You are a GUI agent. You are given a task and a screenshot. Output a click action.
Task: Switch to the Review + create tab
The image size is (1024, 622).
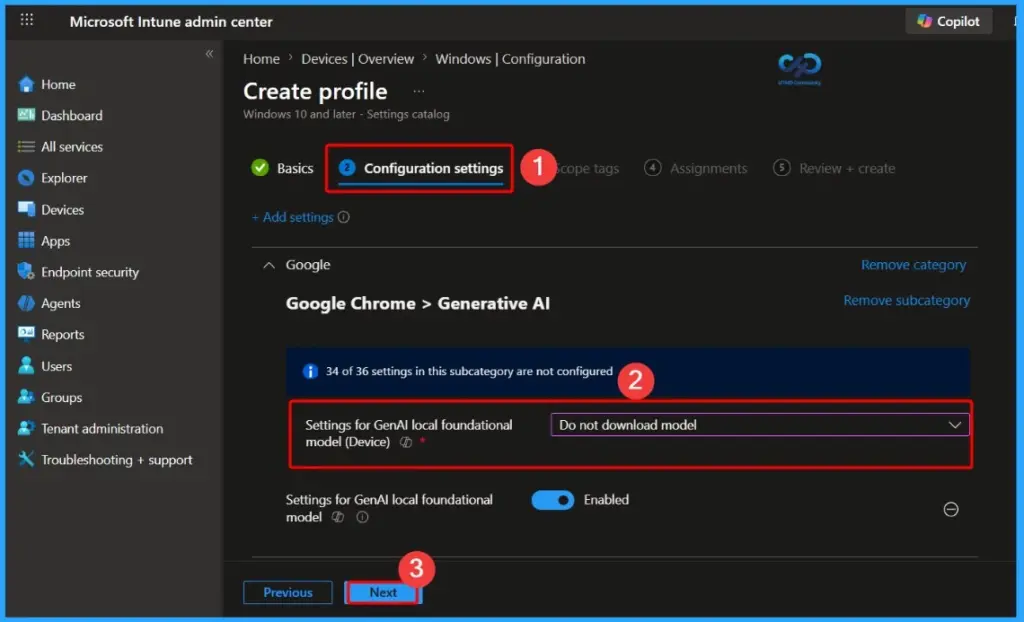tap(834, 168)
